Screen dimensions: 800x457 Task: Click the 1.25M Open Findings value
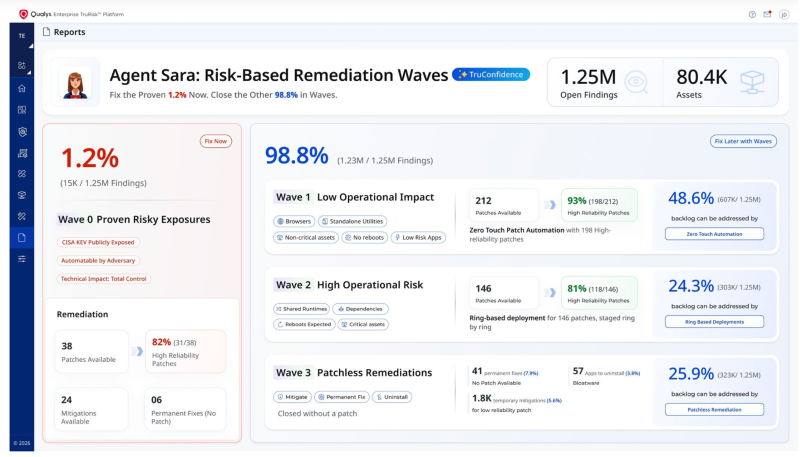point(588,78)
